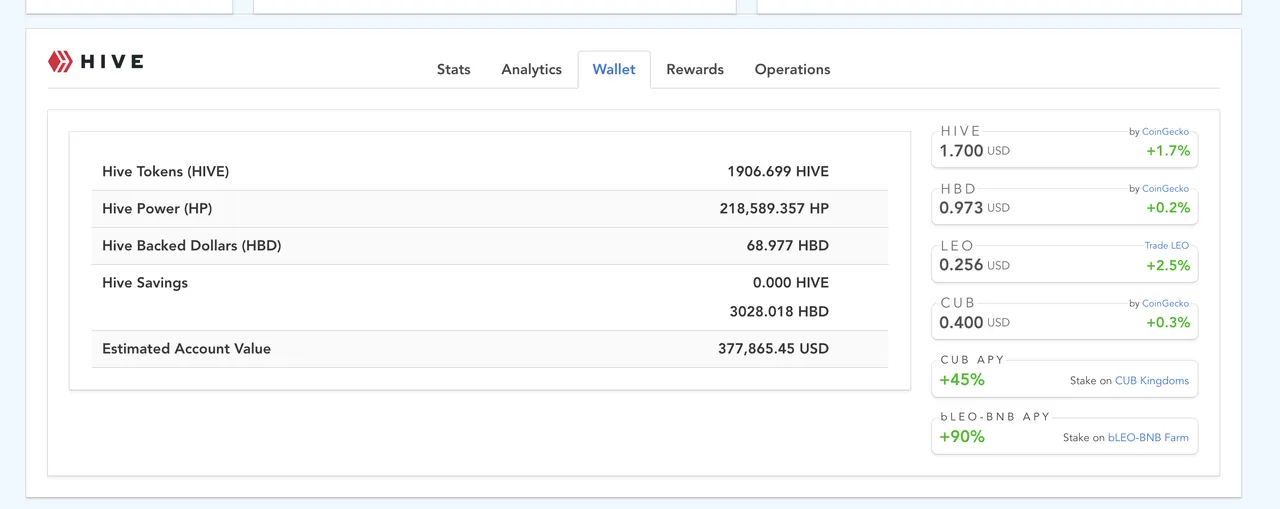Open the Operations tab
1280x509 pixels.
coord(792,69)
